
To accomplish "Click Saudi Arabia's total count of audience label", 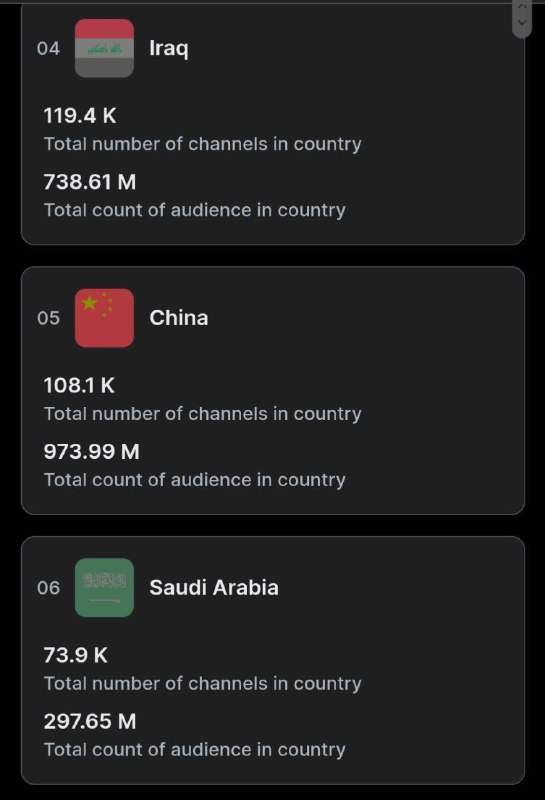I will pos(194,749).
